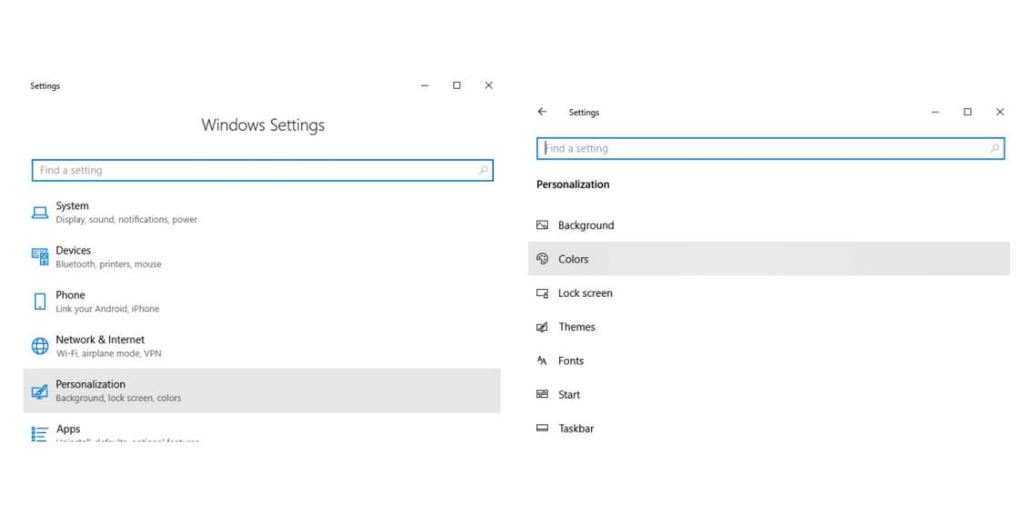Select the Themes menu label
Viewport: 1027px width, 530px height.
tap(576, 327)
